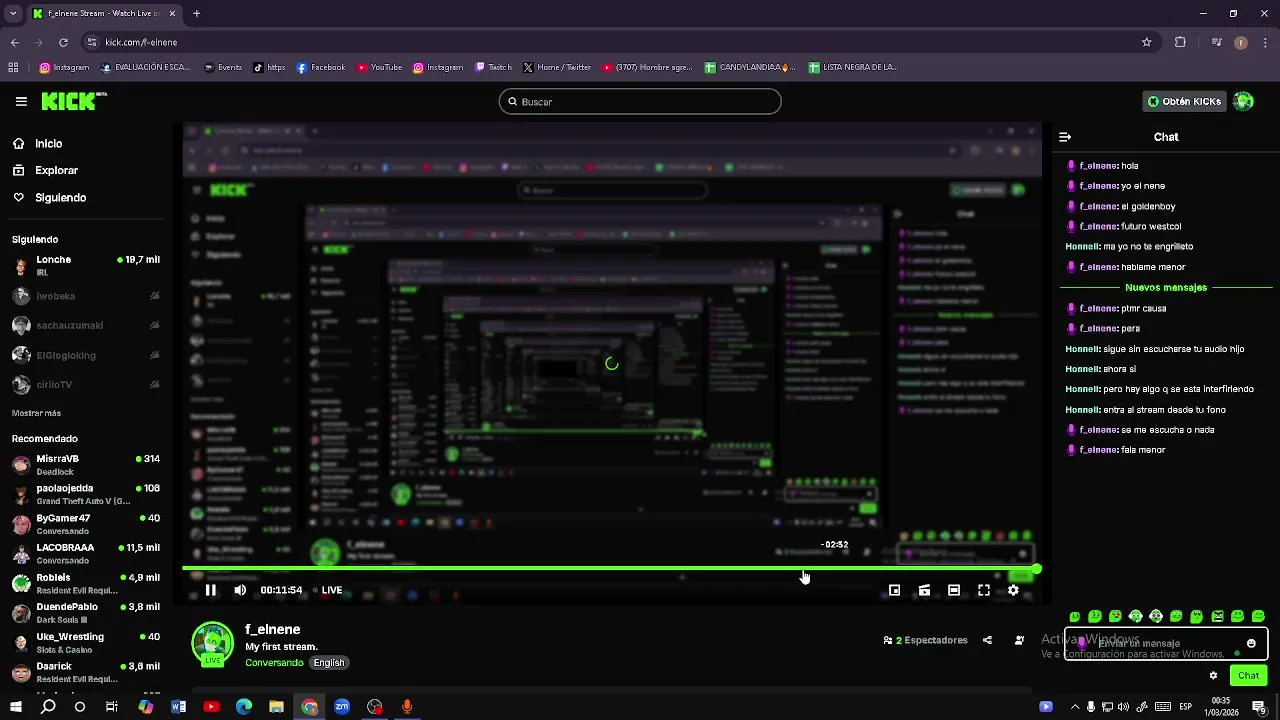Mute the stream volume
The height and width of the screenshot is (720, 1280).
click(x=240, y=590)
